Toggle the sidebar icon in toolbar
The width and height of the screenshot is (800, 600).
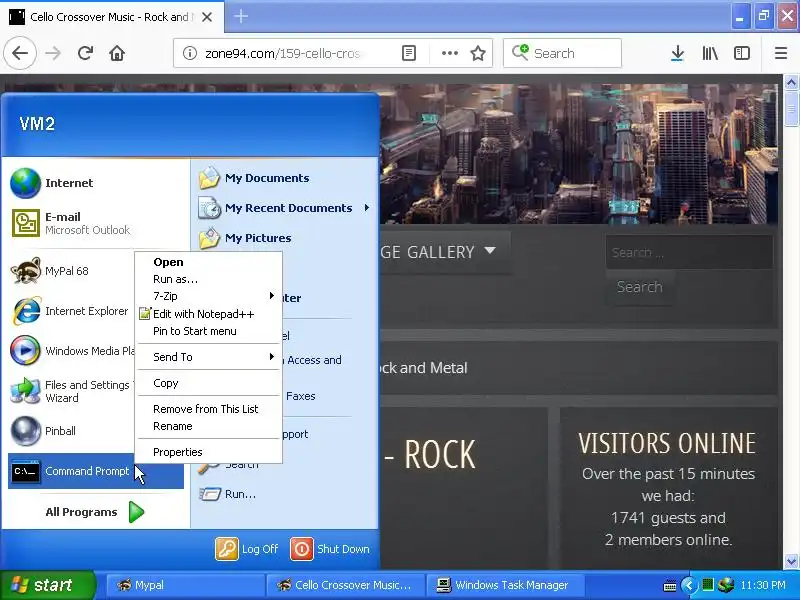(742, 53)
